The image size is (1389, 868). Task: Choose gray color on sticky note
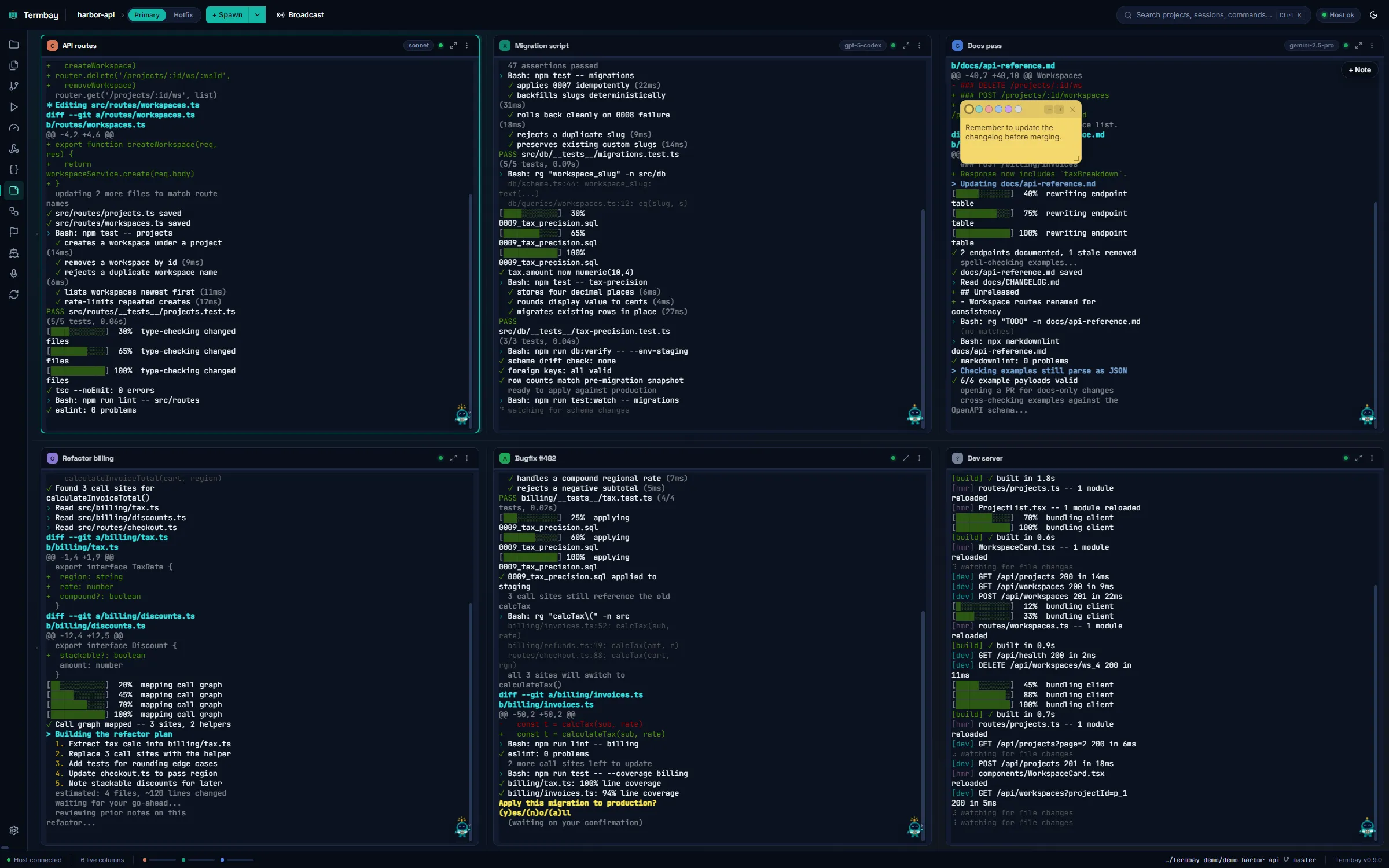point(1018,109)
